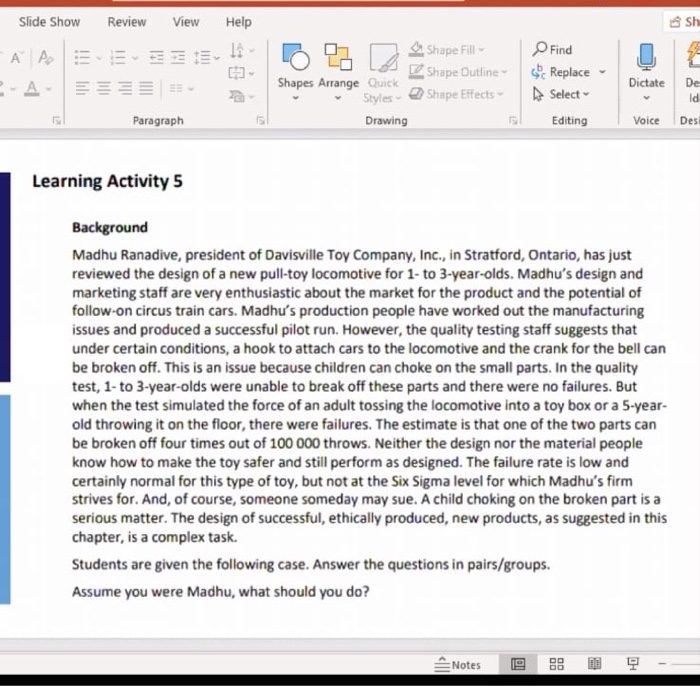The width and height of the screenshot is (700, 686).
Task: Click the Clear All Formatting icon
Action: (x=46, y=58)
